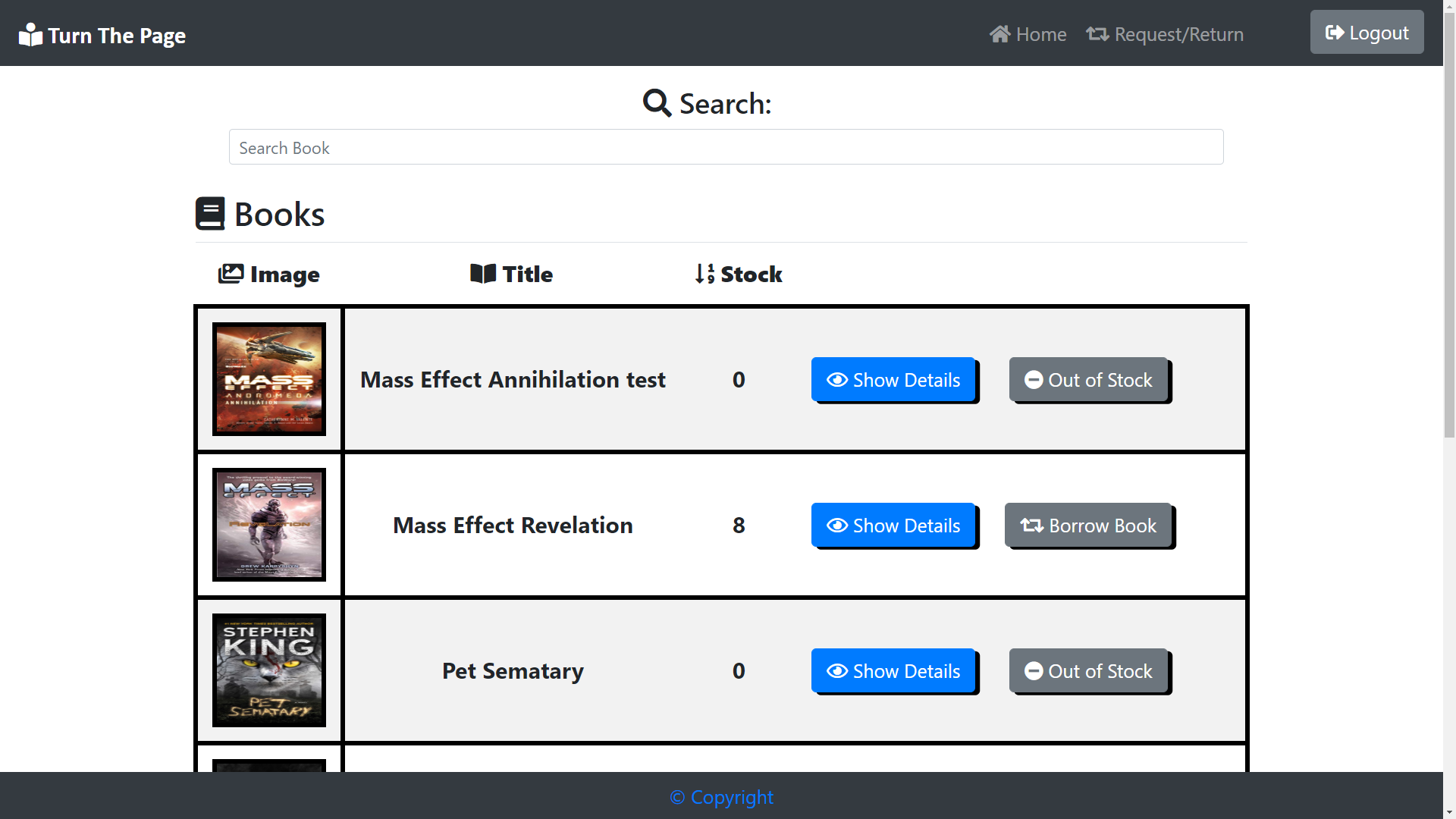Click the Copyright footer link
1456x819 pixels.
coord(721,797)
